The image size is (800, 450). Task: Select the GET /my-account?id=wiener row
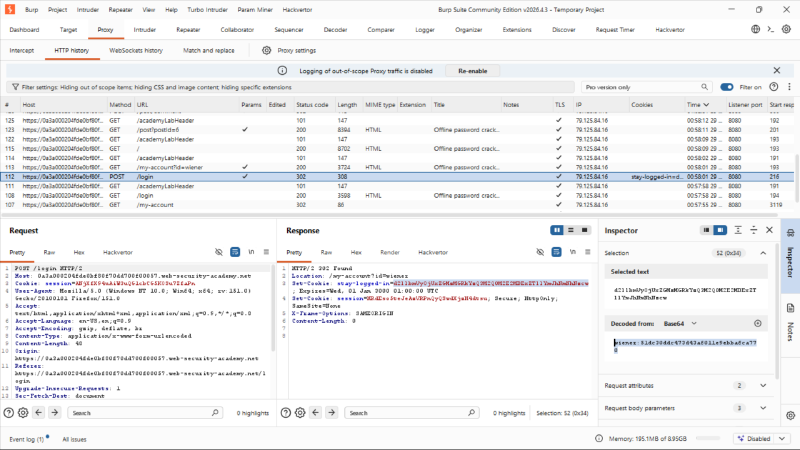397,167
